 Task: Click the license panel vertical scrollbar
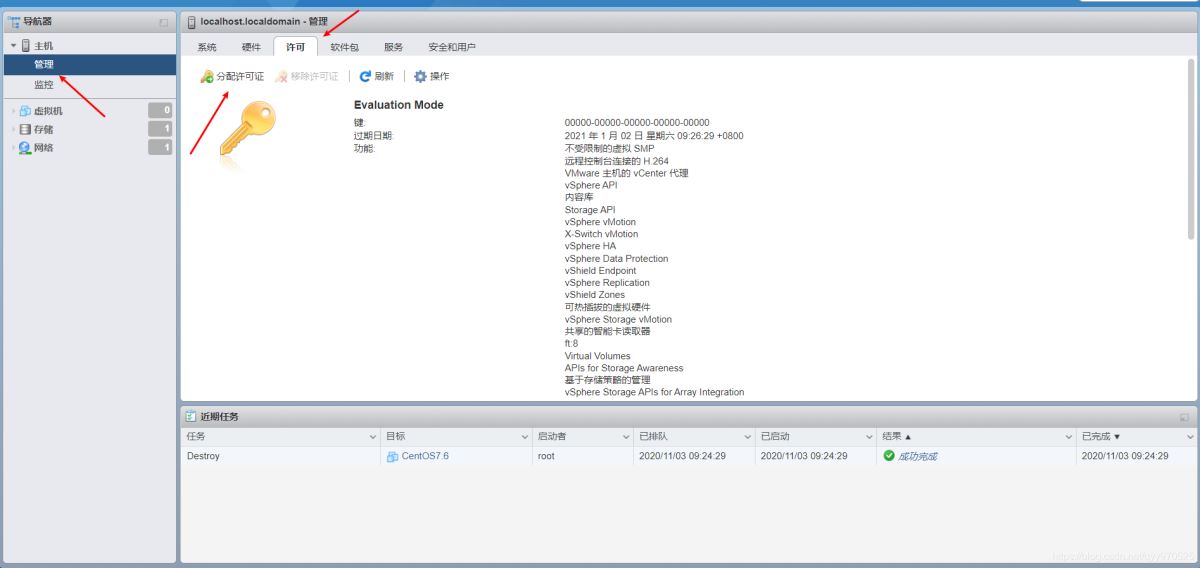pos(1190,150)
